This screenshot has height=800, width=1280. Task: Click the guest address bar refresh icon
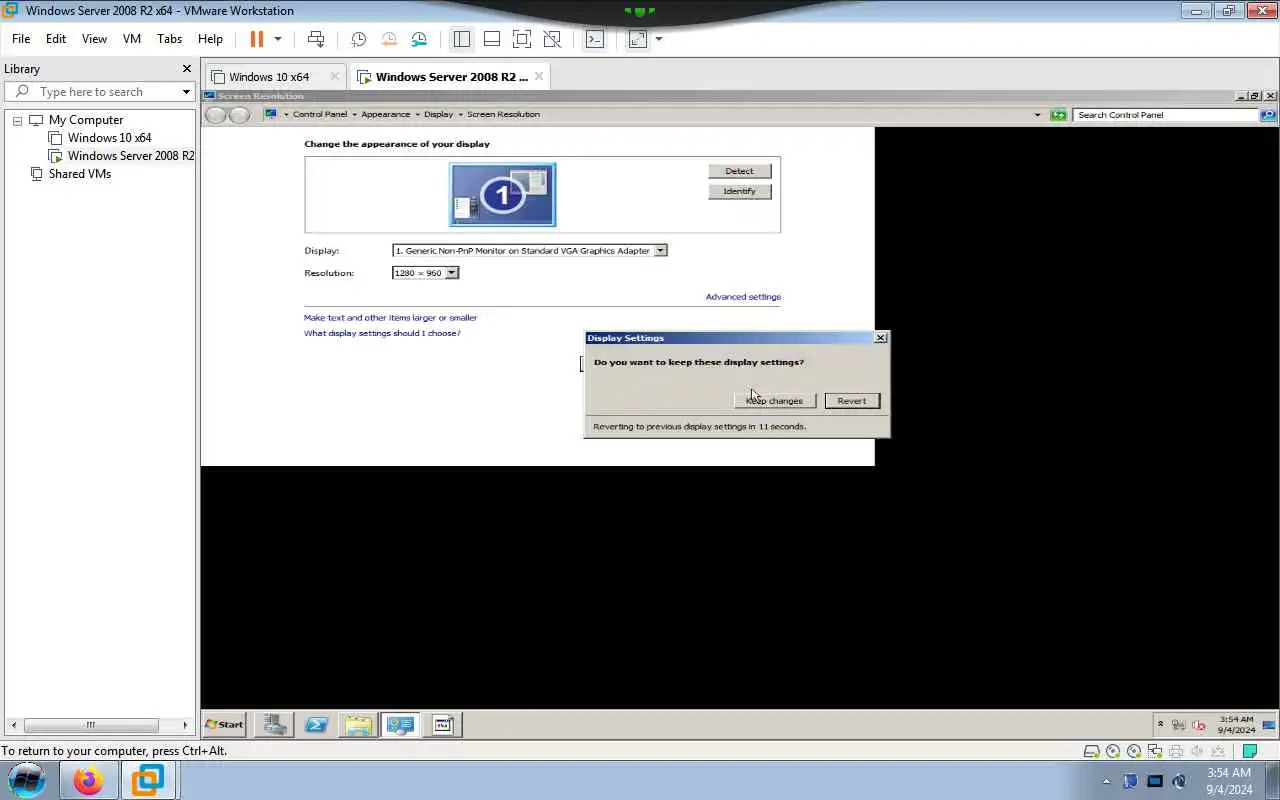pyautogui.click(x=1058, y=115)
